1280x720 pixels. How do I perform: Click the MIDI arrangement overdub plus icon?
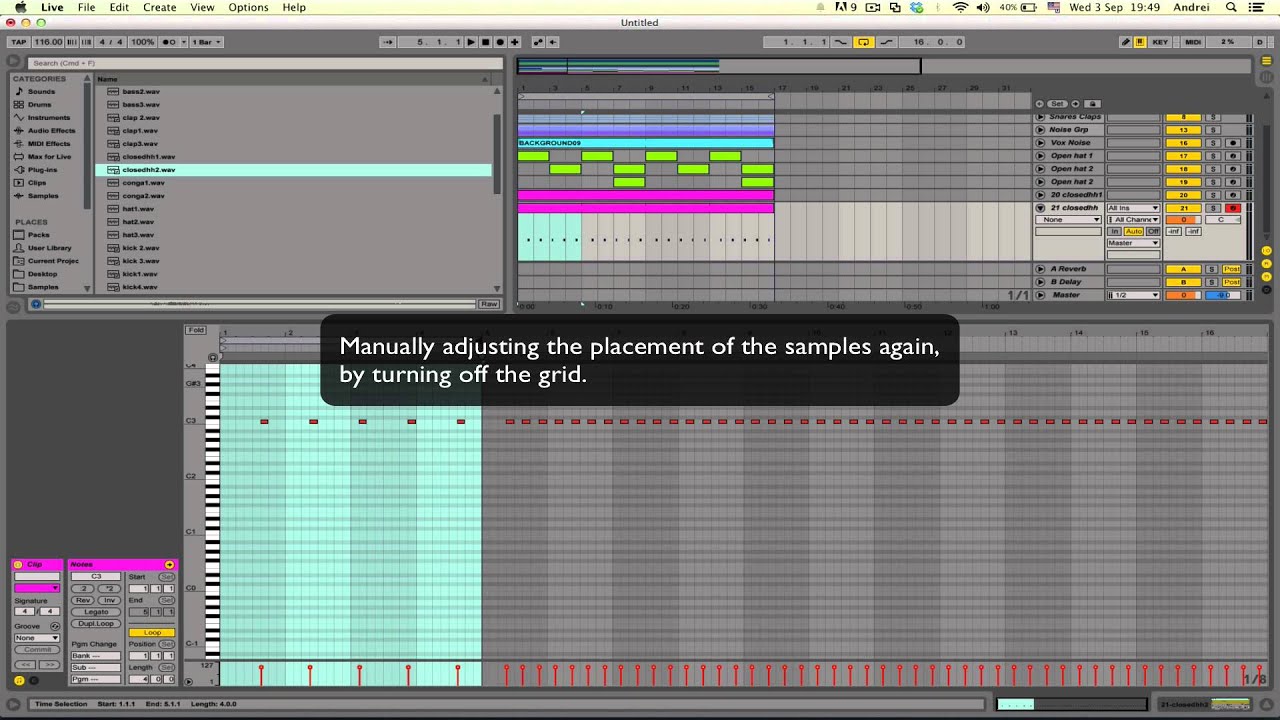(x=514, y=42)
